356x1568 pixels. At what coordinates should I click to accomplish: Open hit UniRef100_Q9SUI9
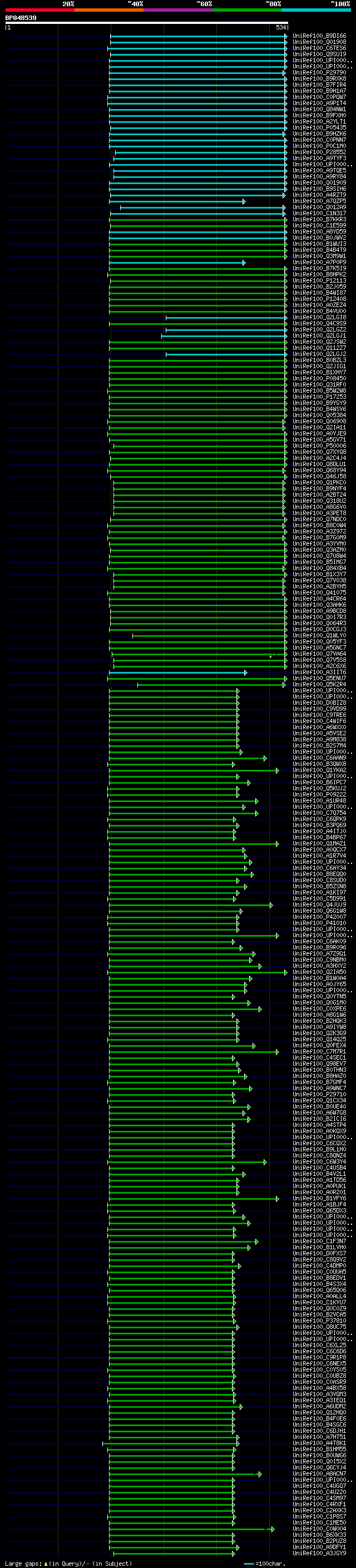coord(319,54)
